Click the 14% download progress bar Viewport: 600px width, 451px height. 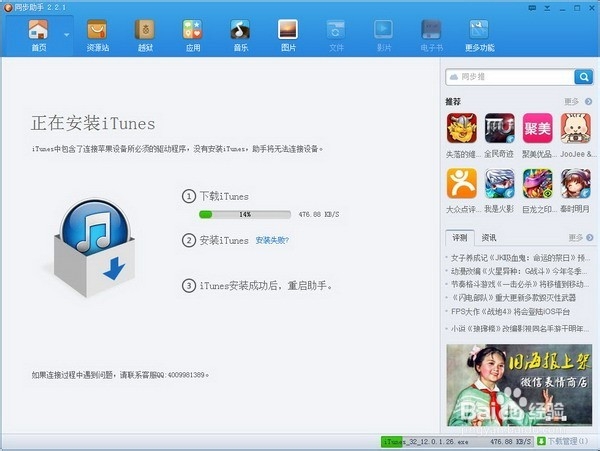click(x=245, y=215)
